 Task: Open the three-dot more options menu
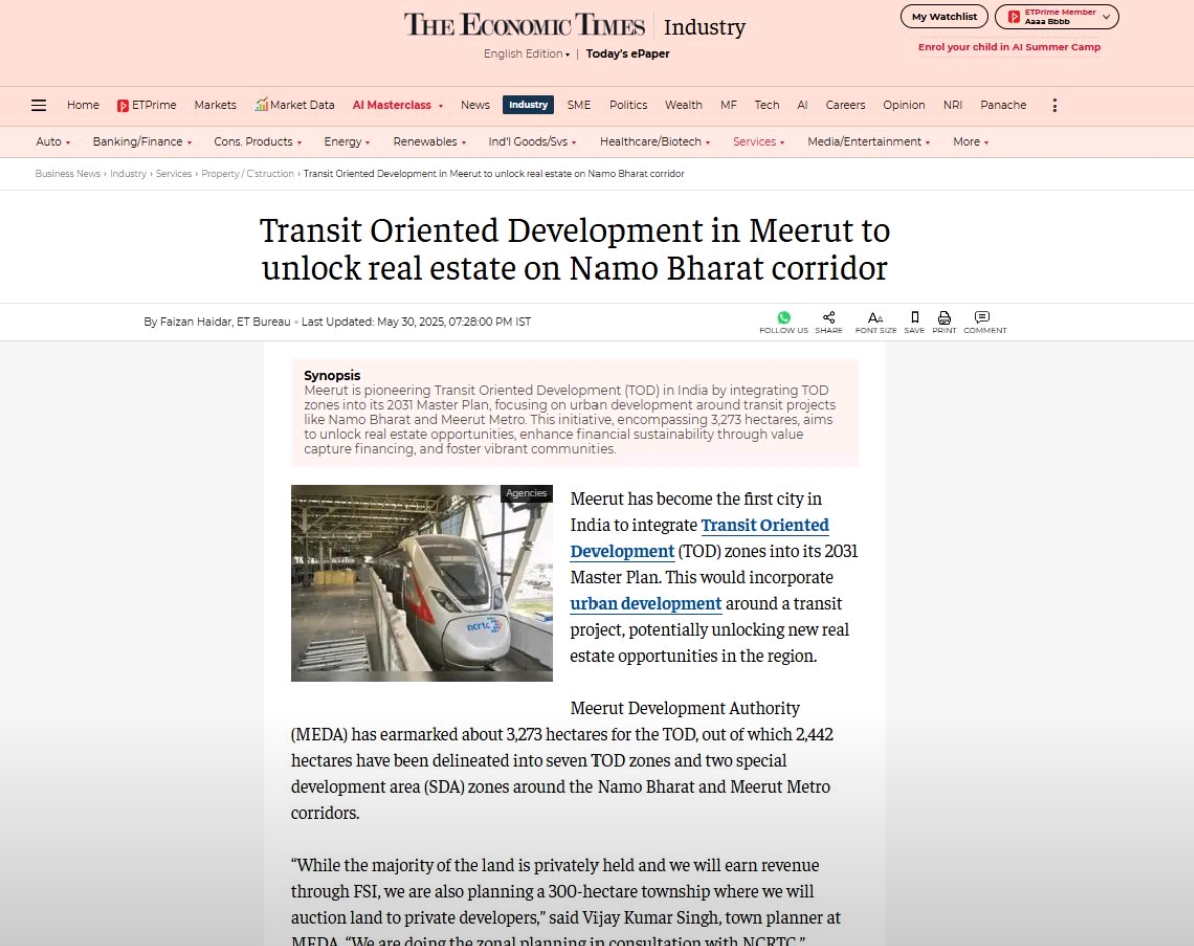point(1054,105)
